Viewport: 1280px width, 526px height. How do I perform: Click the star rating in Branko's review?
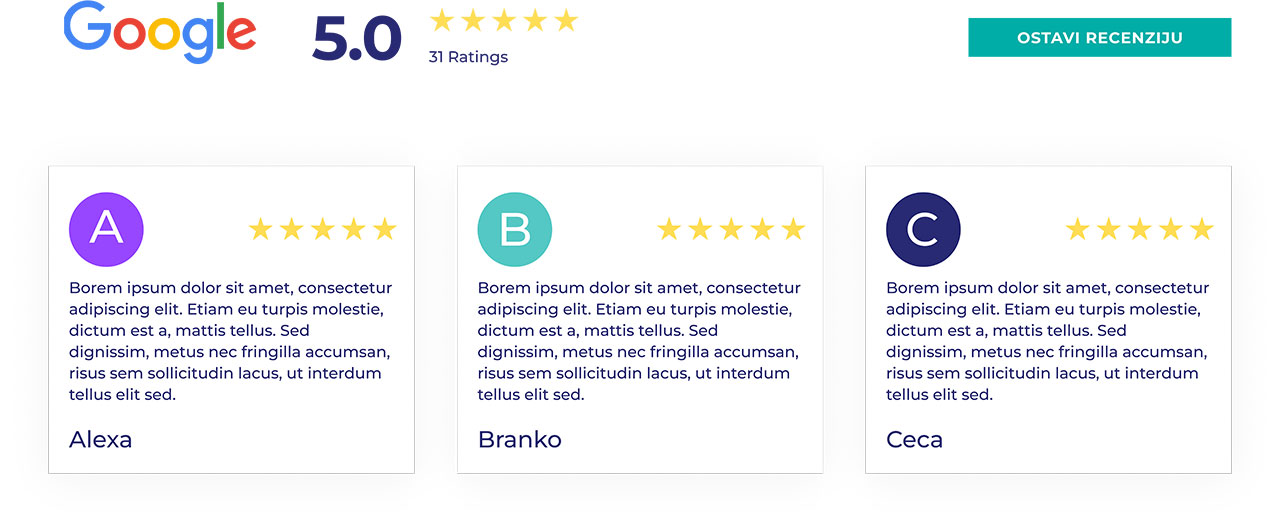731,230
